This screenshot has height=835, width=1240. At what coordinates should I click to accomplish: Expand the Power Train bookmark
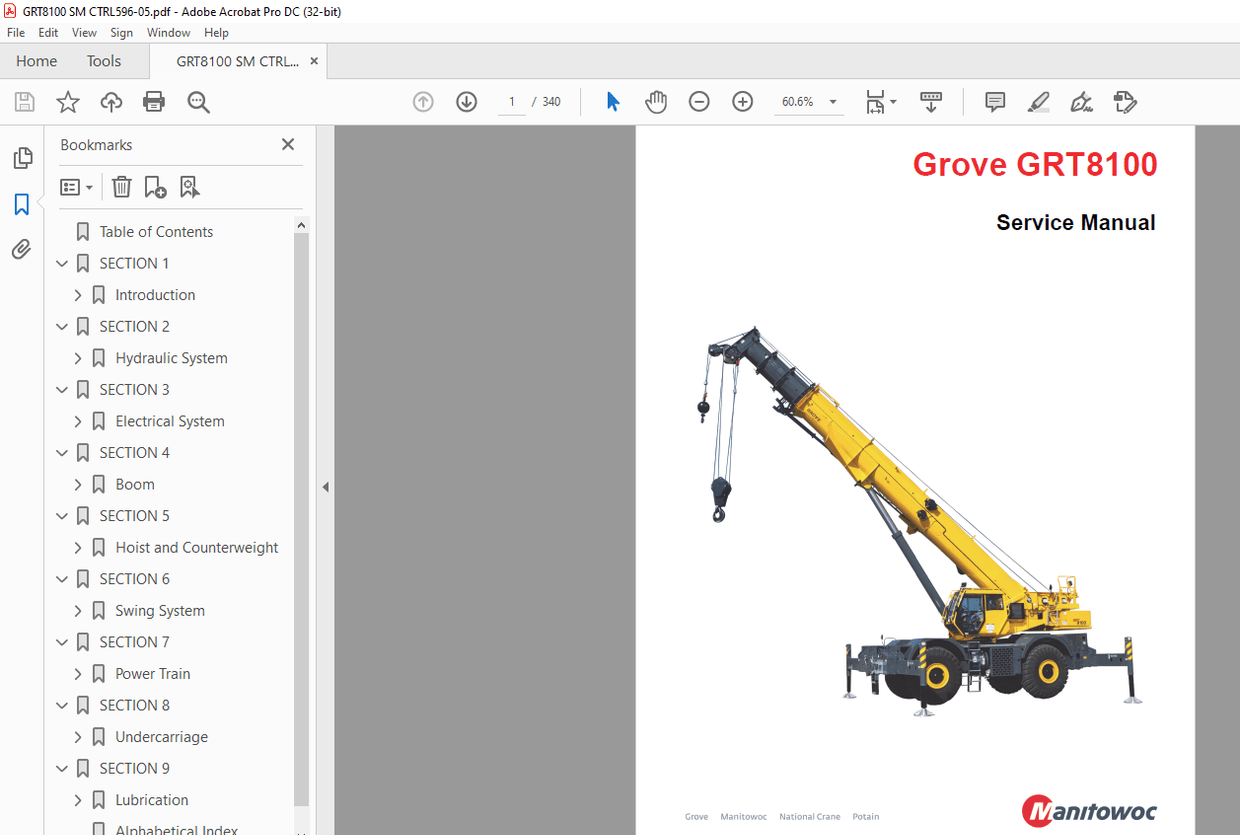coord(78,673)
